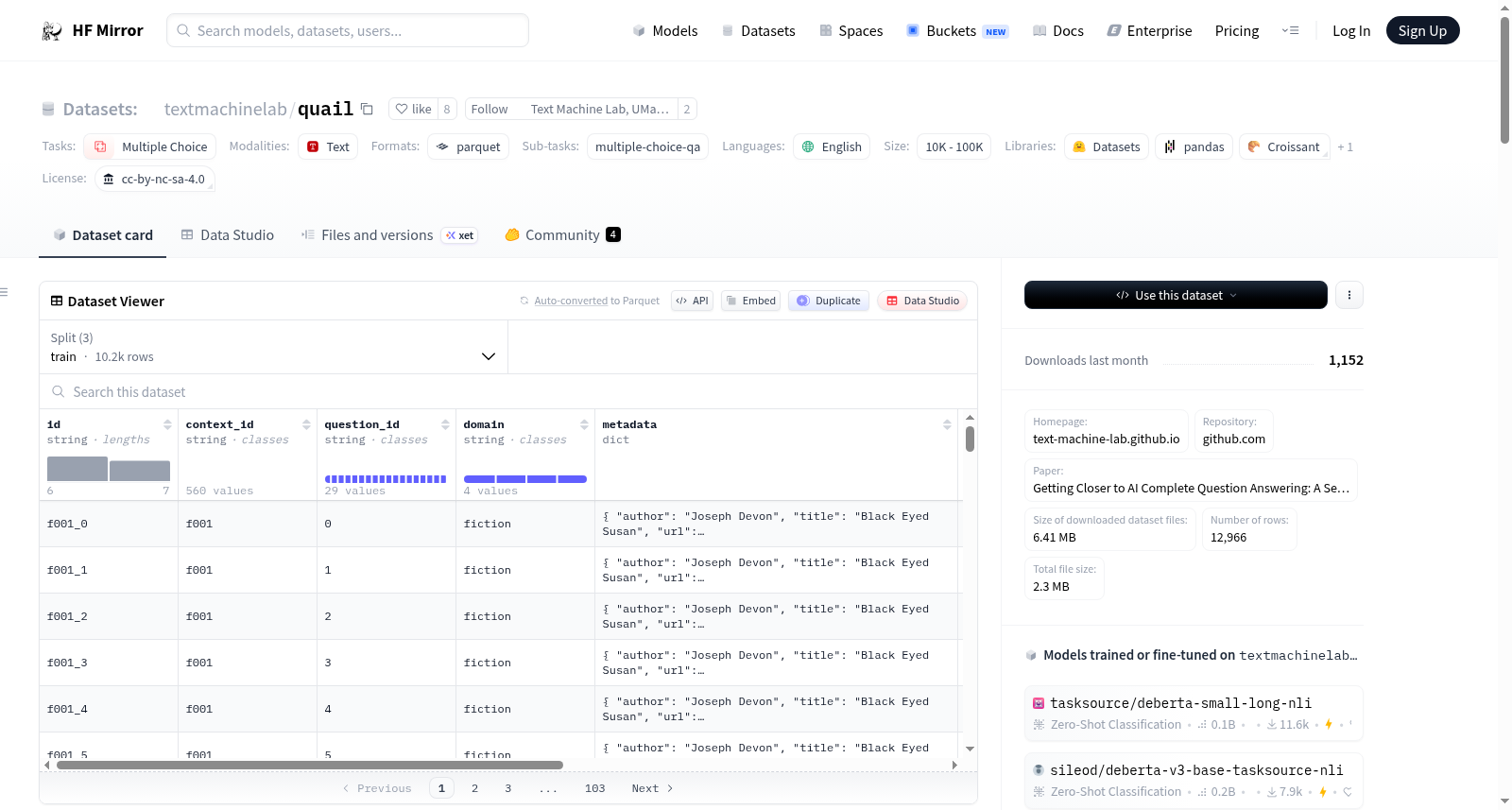Click the Log In link
Image resolution: width=1512 pixels, height=810 pixels.
click(1351, 31)
